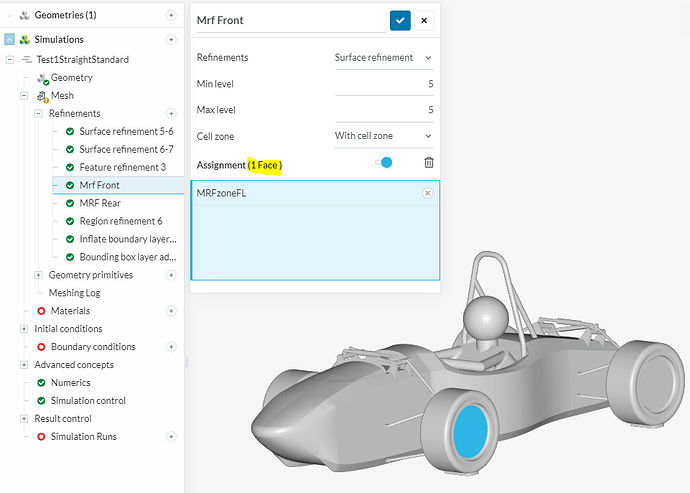Viewport: 690px width, 493px height.
Task: Click the Mesh icon with warning badge
Action: click(43, 96)
